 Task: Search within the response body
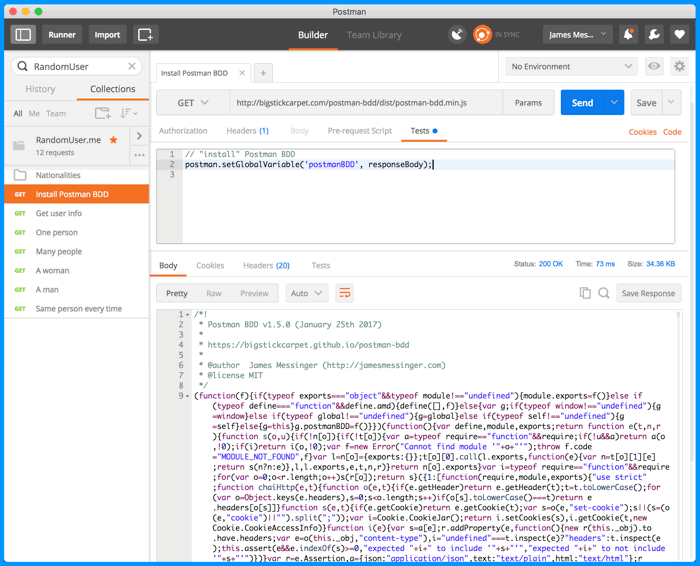tap(604, 293)
